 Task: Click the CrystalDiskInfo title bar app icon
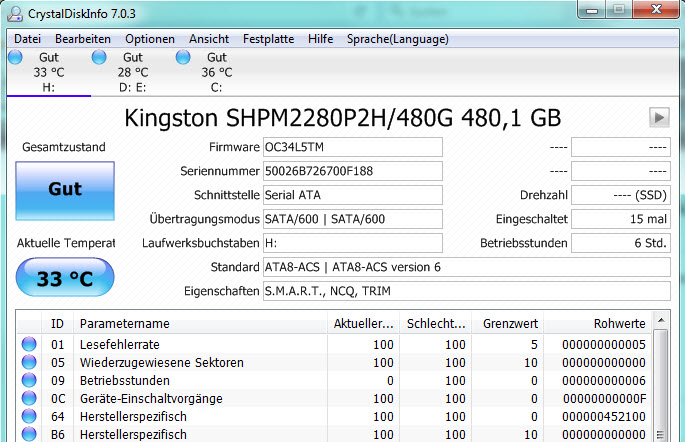point(15,14)
